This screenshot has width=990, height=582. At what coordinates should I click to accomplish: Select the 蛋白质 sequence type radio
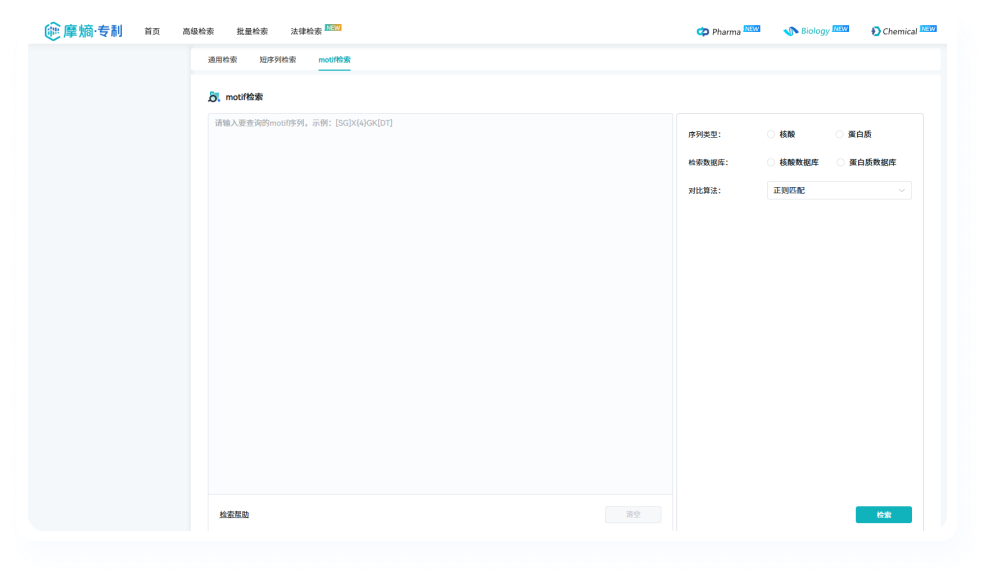[x=839, y=134]
